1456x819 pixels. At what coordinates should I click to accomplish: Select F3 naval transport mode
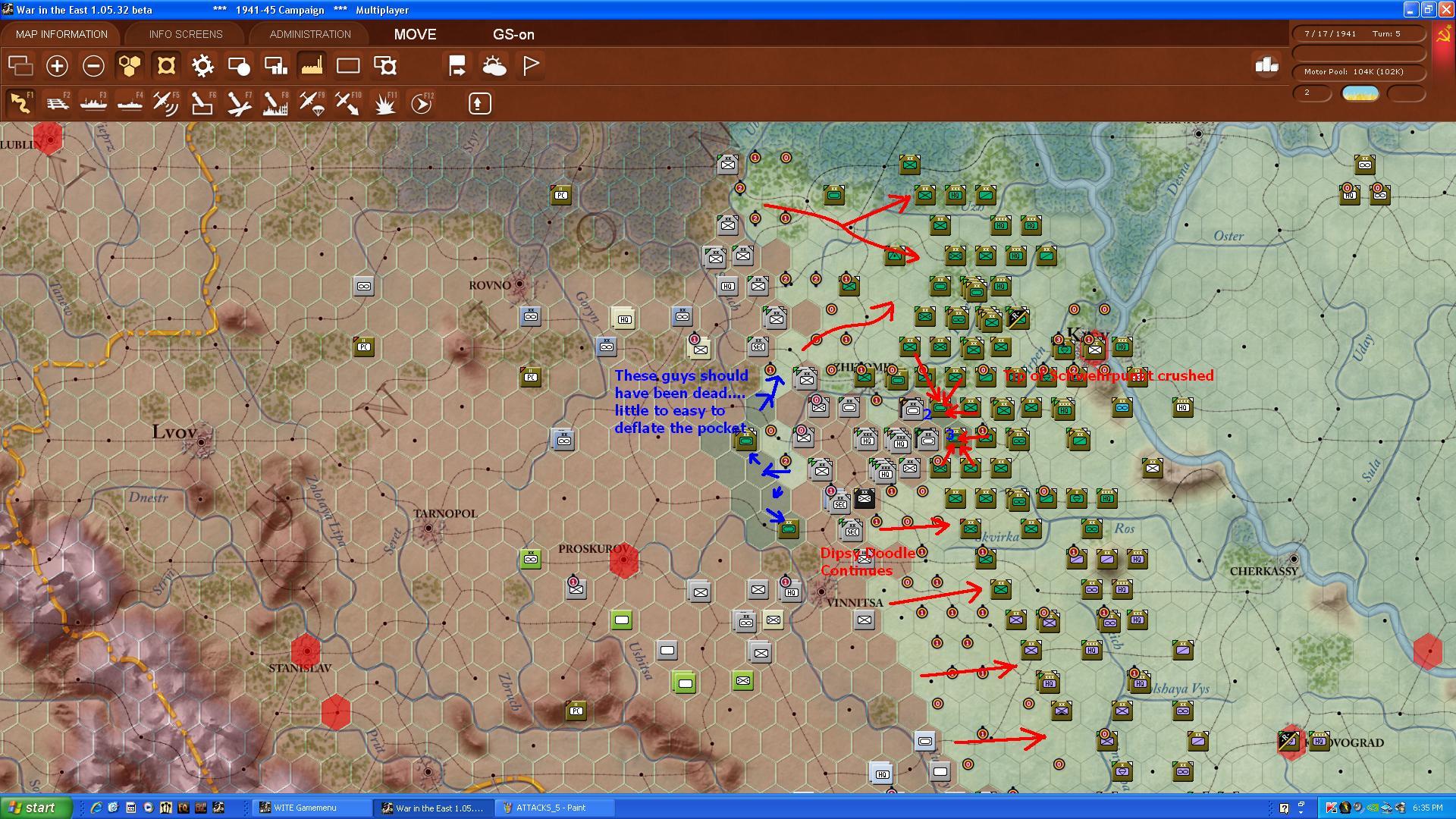[x=93, y=103]
